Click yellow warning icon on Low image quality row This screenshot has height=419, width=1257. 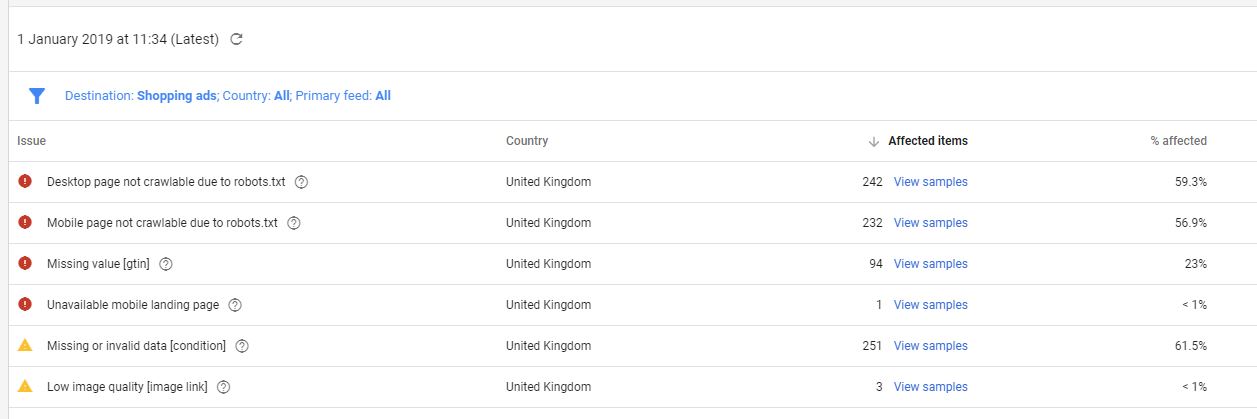(x=25, y=386)
